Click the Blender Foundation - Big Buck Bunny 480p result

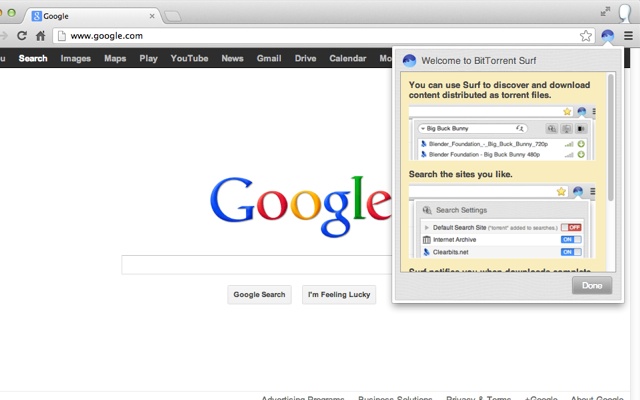click(x=484, y=155)
